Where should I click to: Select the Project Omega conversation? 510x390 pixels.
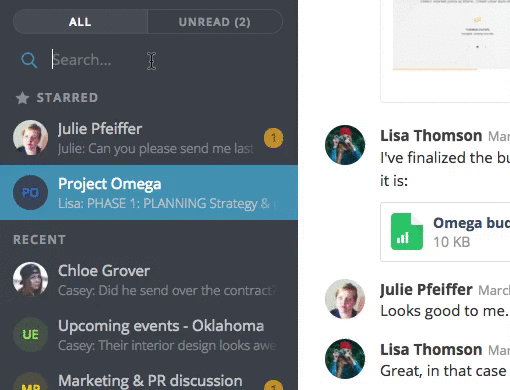(x=149, y=192)
